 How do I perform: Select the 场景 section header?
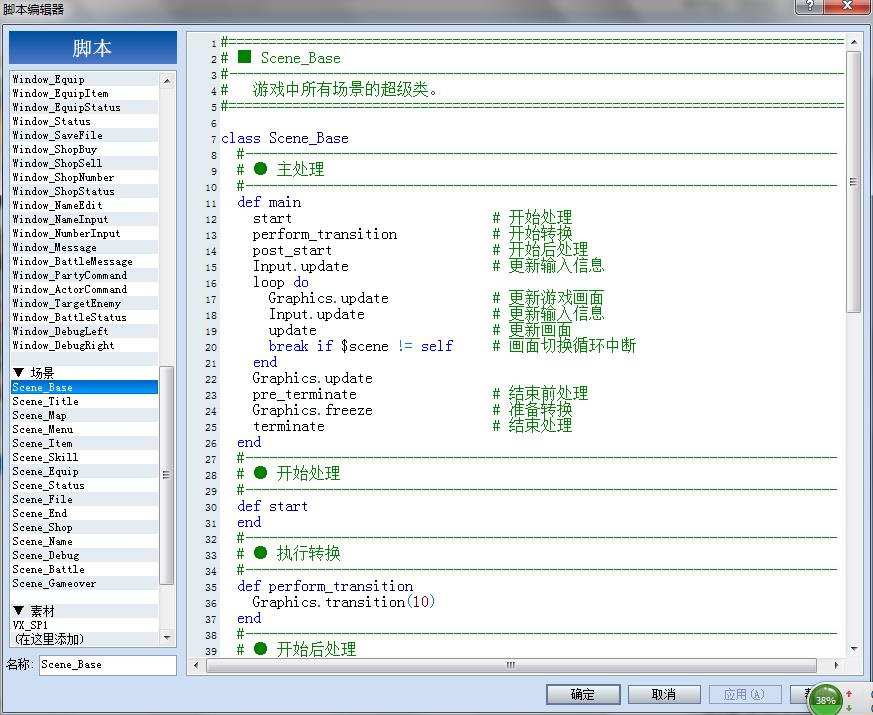(x=85, y=373)
